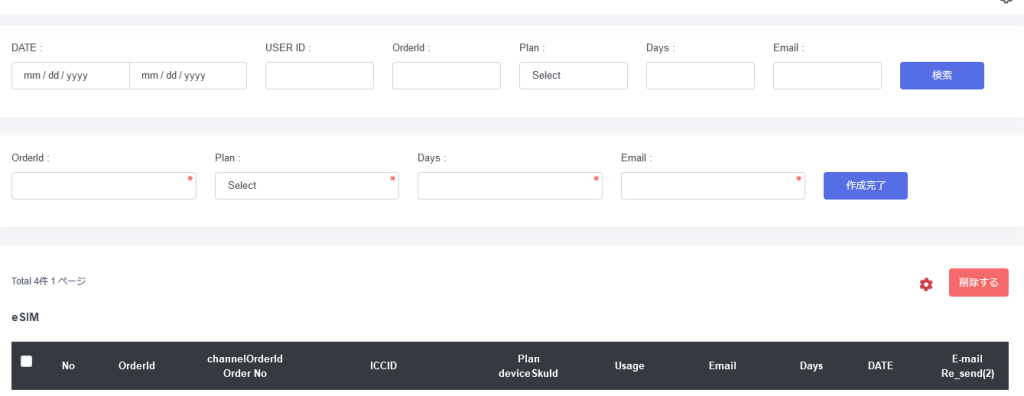Click the required Email field in creation form
Screen dimensions: 1024x396
click(x=713, y=186)
